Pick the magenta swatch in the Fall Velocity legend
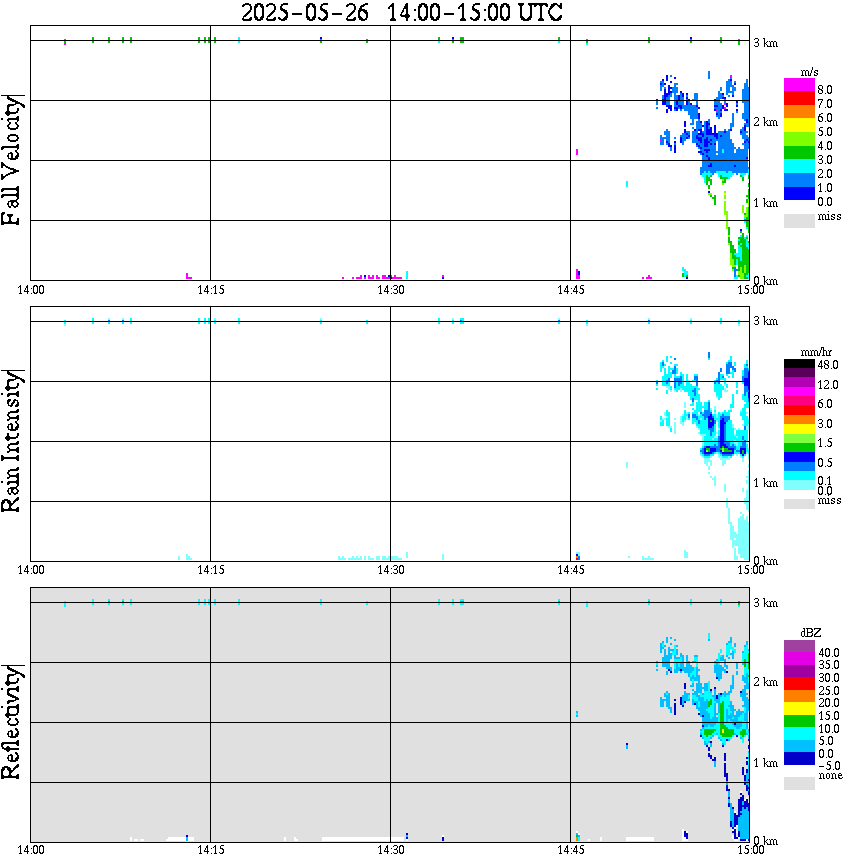Image resolution: width=850 pixels, height=868 pixels. pyautogui.click(x=799, y=85)
